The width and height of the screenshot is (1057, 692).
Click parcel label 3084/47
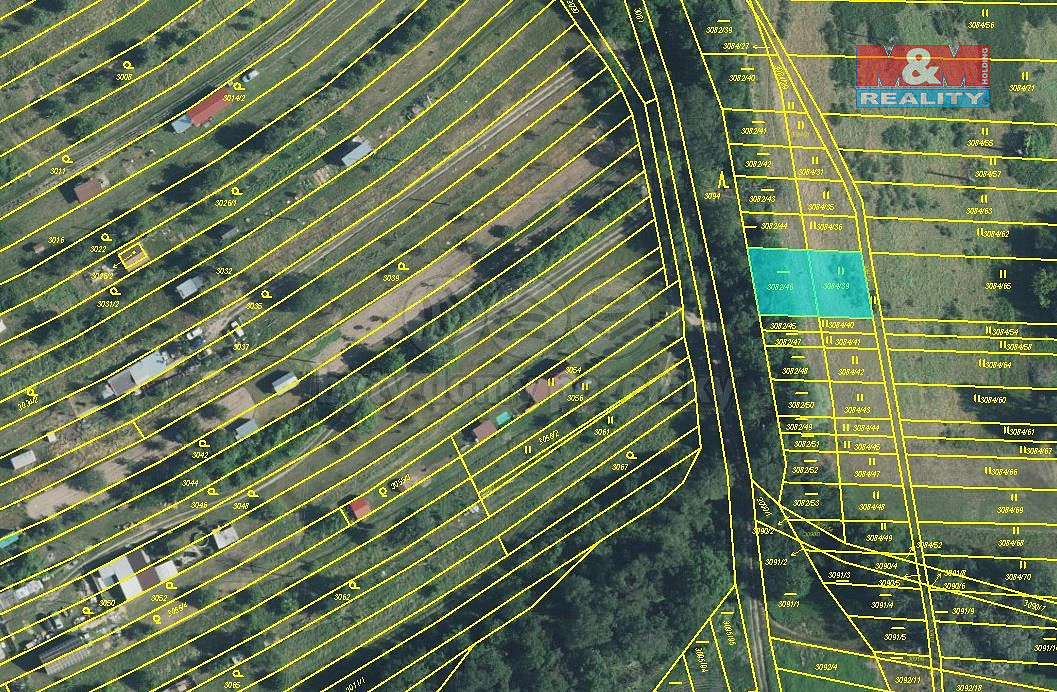click(868, 474)
